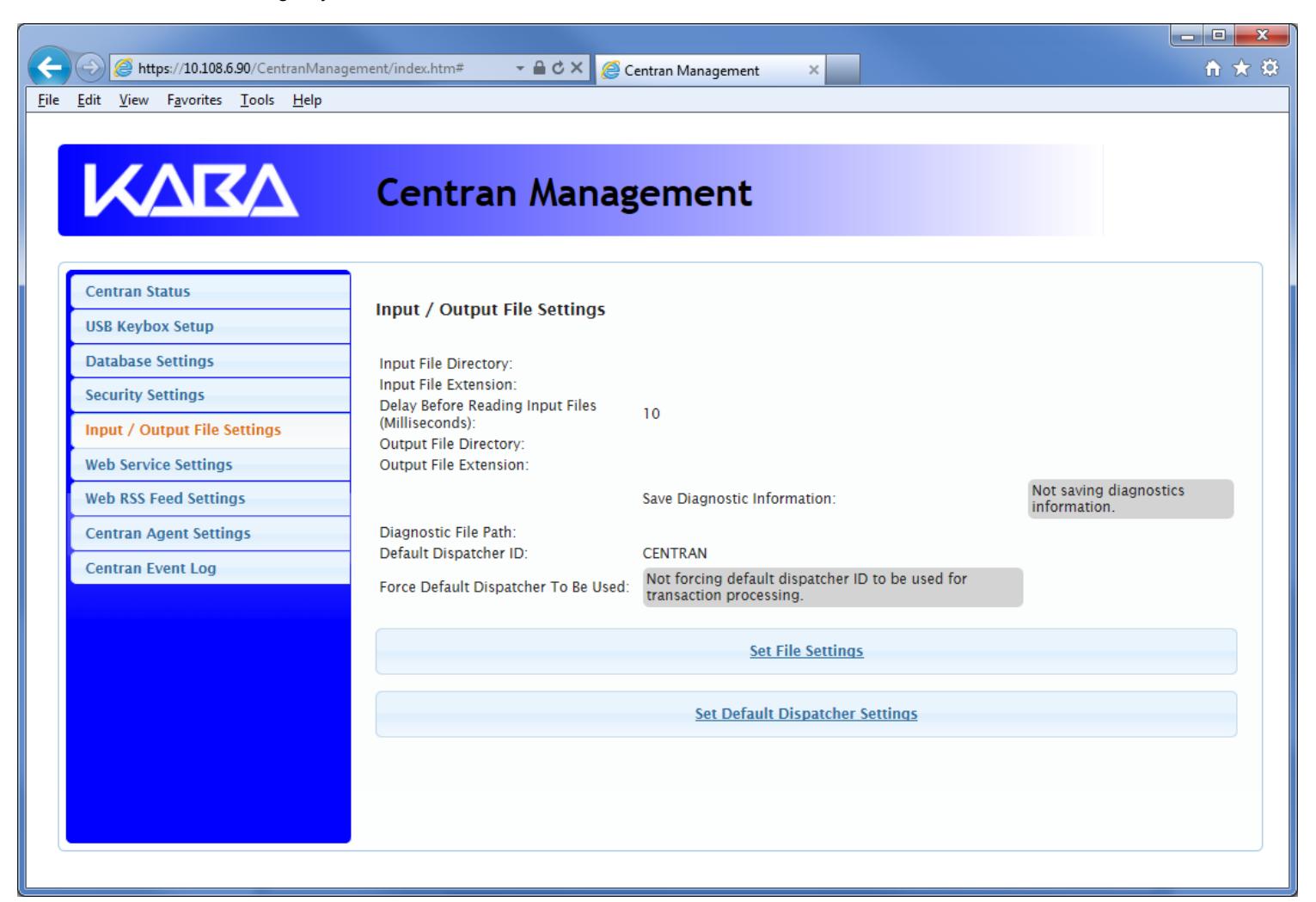Click the Input / Output File Settings page heading
1316x902 pixels.
pyautogui.click(x=491, y=309)
